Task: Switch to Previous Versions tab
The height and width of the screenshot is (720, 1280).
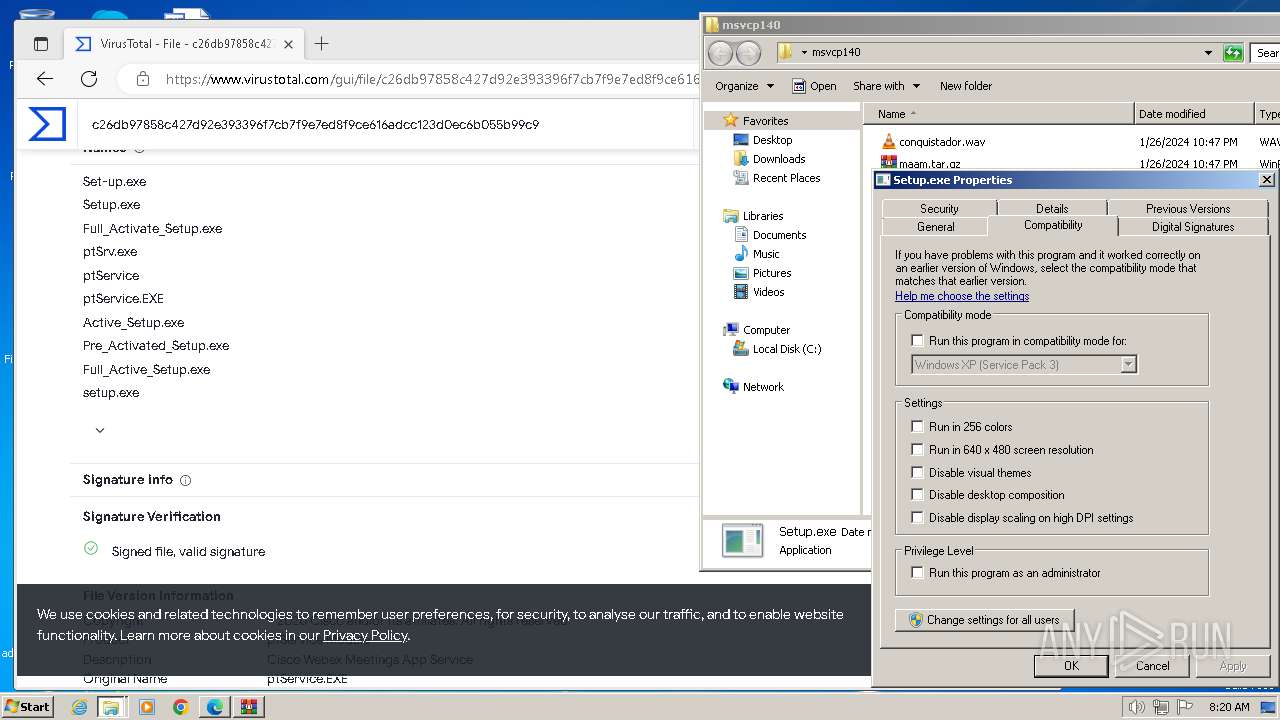Action: pos(1188,208)
